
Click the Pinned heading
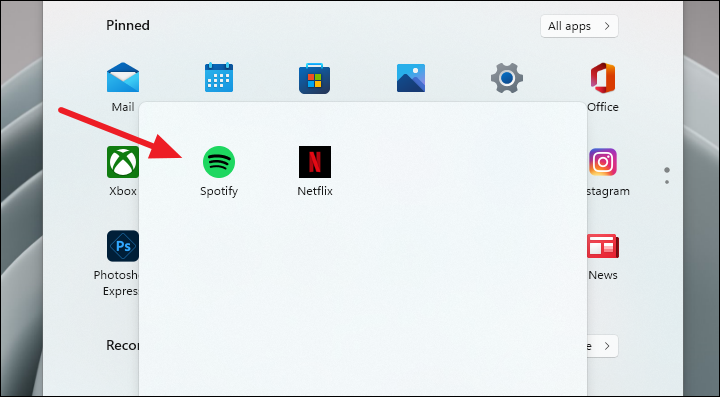(x=128, y=25)
